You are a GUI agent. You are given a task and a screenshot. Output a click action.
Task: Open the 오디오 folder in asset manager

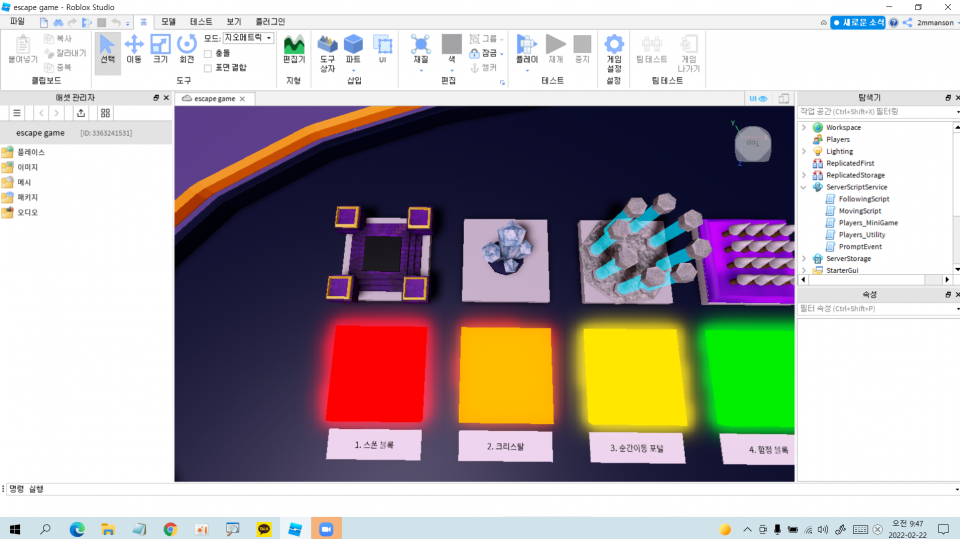point(21,213)
